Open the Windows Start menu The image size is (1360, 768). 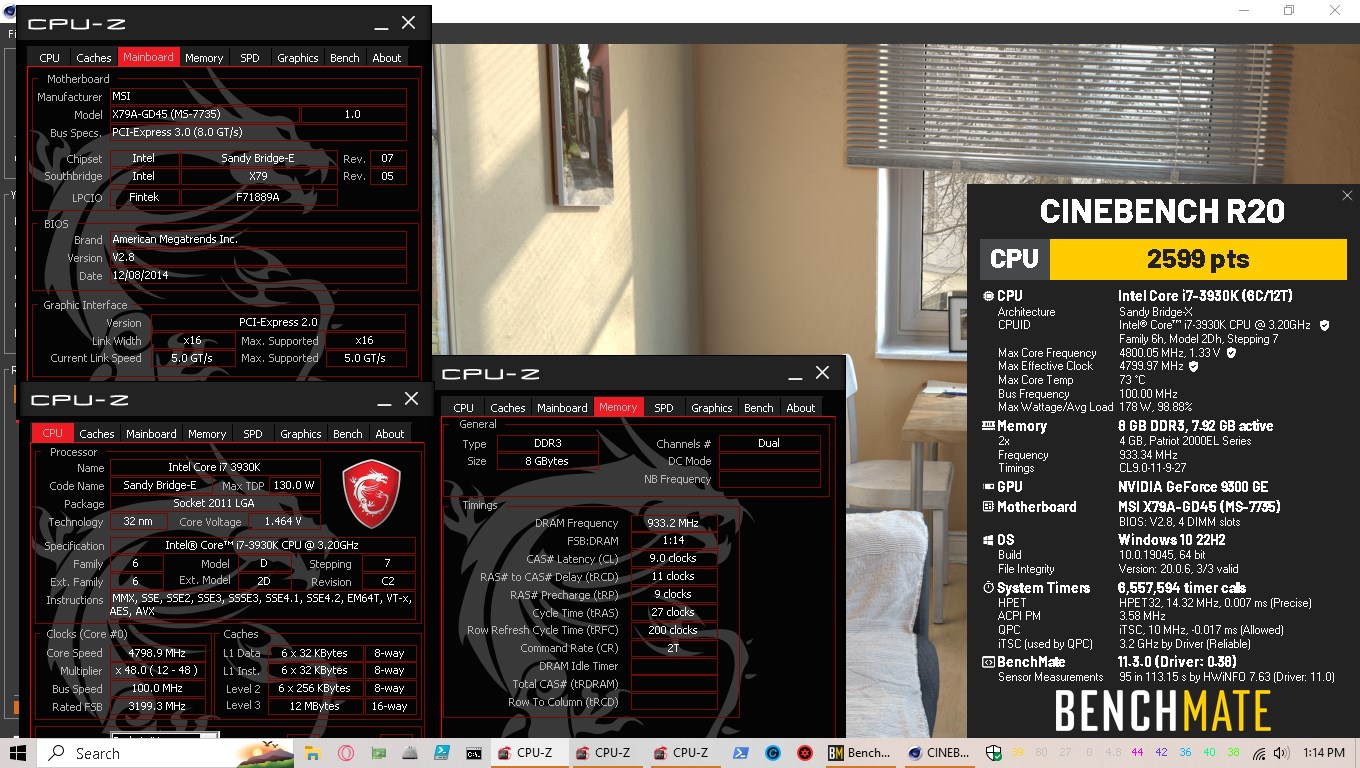18,753
